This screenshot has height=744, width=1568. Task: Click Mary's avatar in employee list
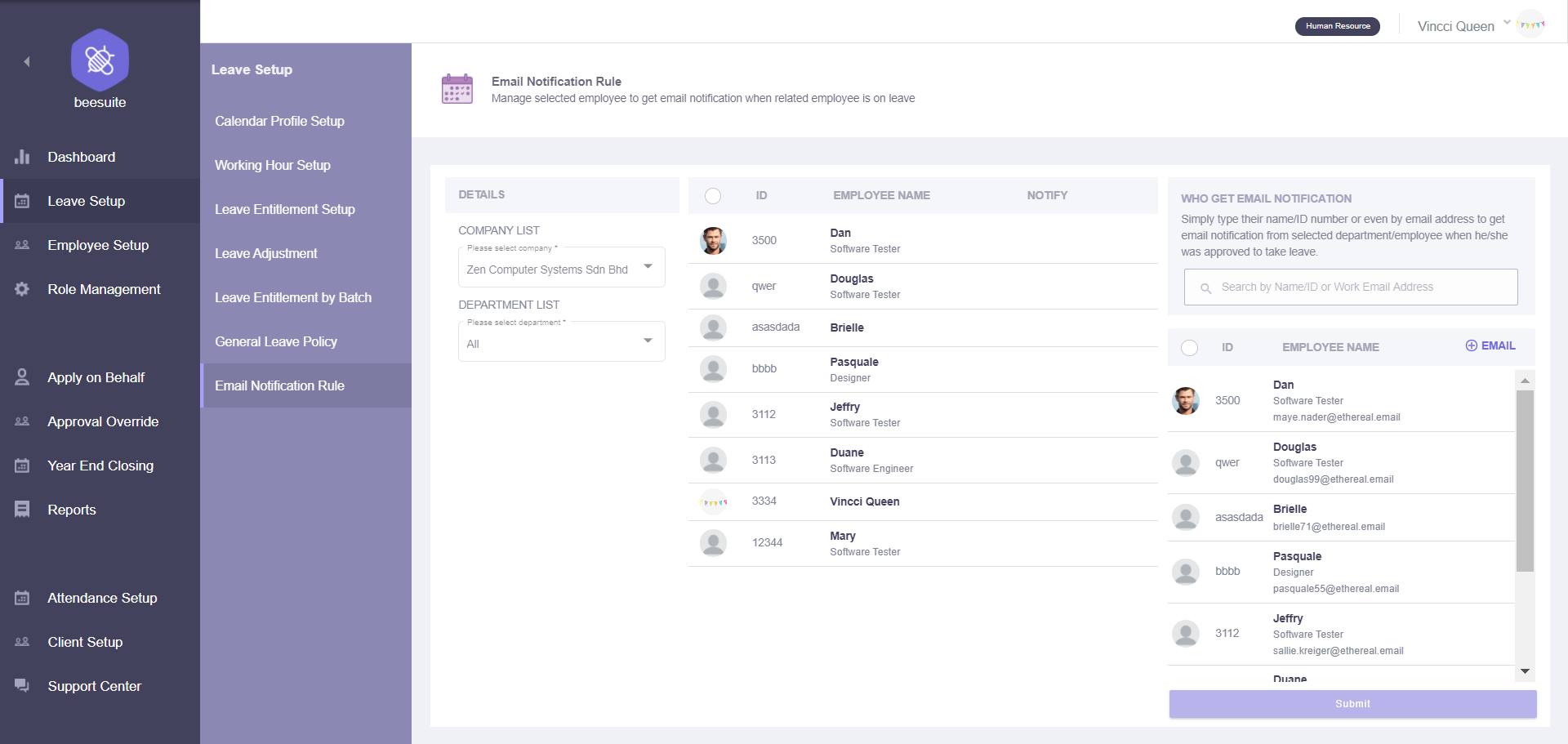713,543
